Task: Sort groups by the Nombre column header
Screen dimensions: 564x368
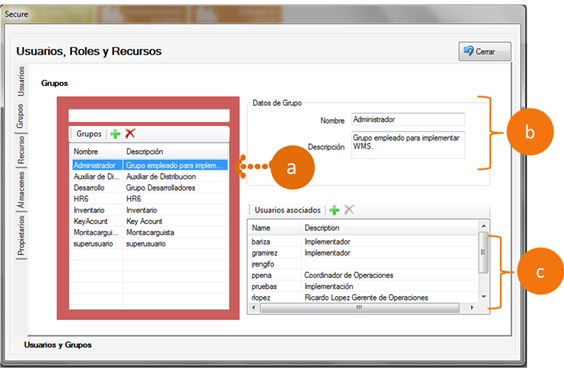Action: (x=96, y=152)
